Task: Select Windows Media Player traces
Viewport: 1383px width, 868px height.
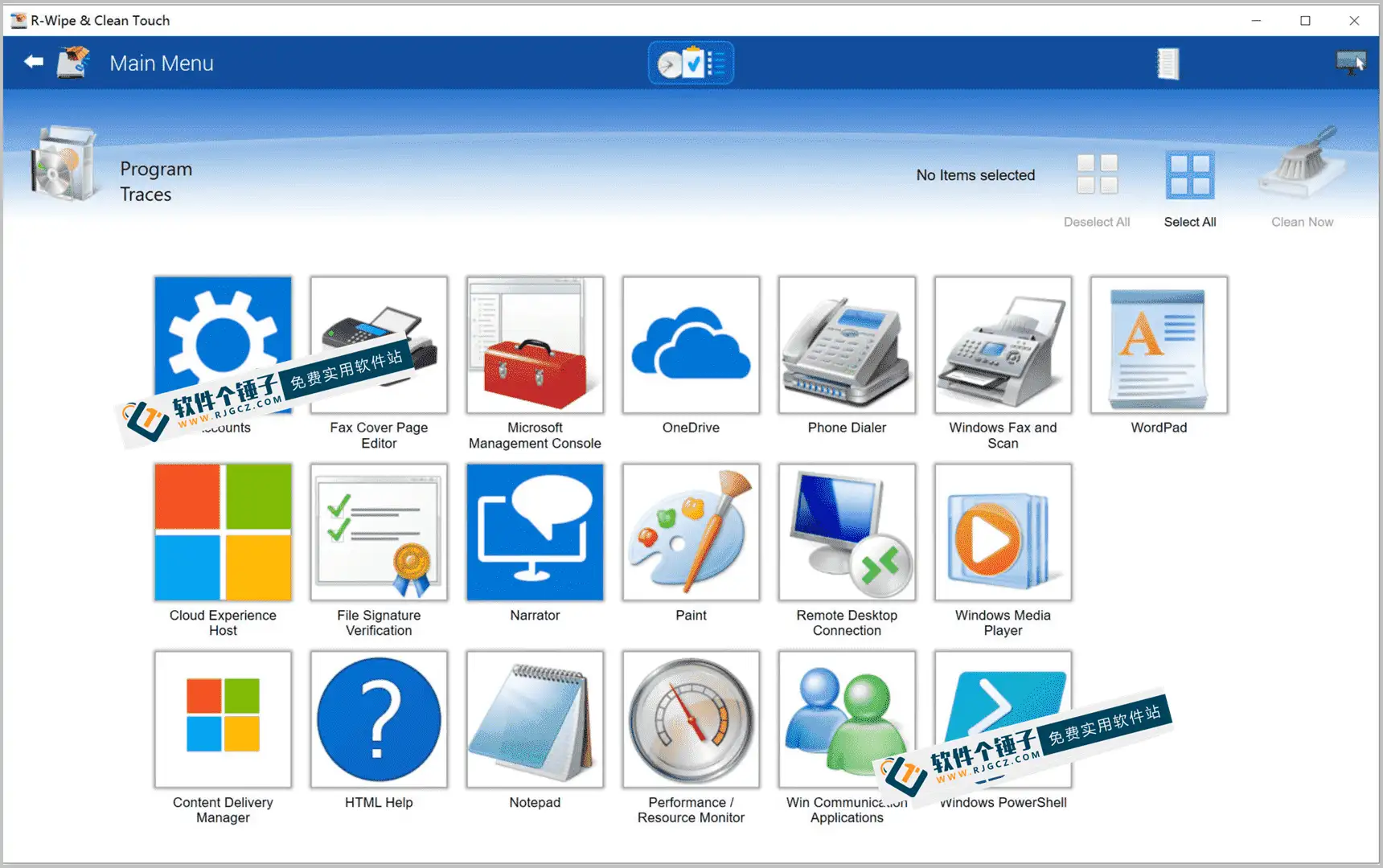Action: pos(1002,532)
